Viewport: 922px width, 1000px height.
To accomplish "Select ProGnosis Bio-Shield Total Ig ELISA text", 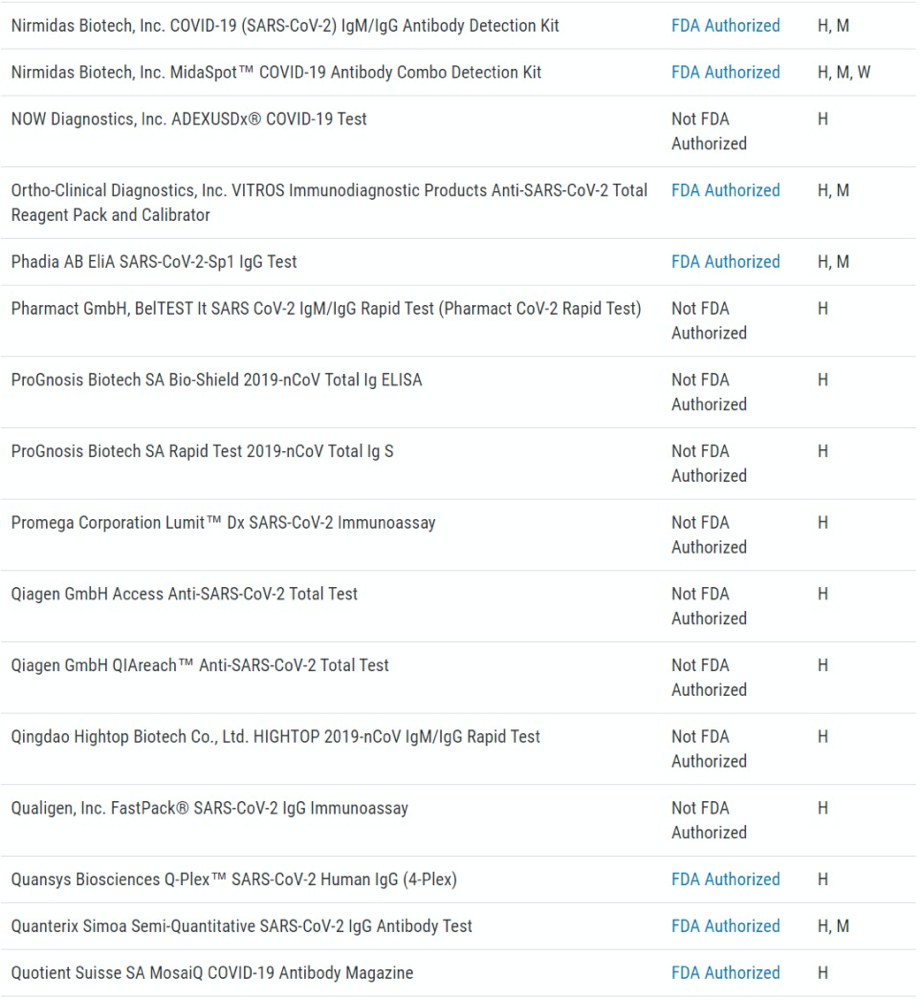I will pos(216,380).
